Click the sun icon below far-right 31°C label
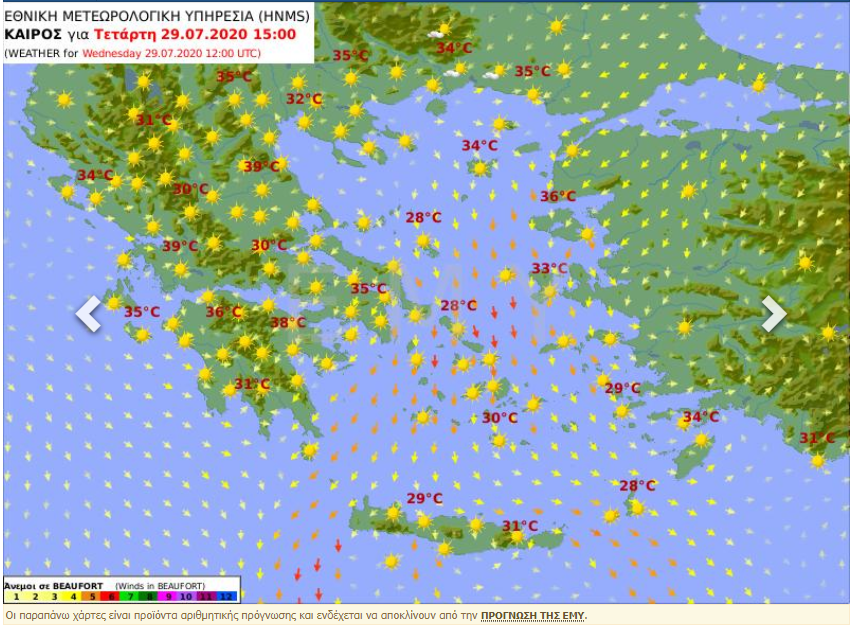The width and height of the screenshot is (853, 630). 818,460
